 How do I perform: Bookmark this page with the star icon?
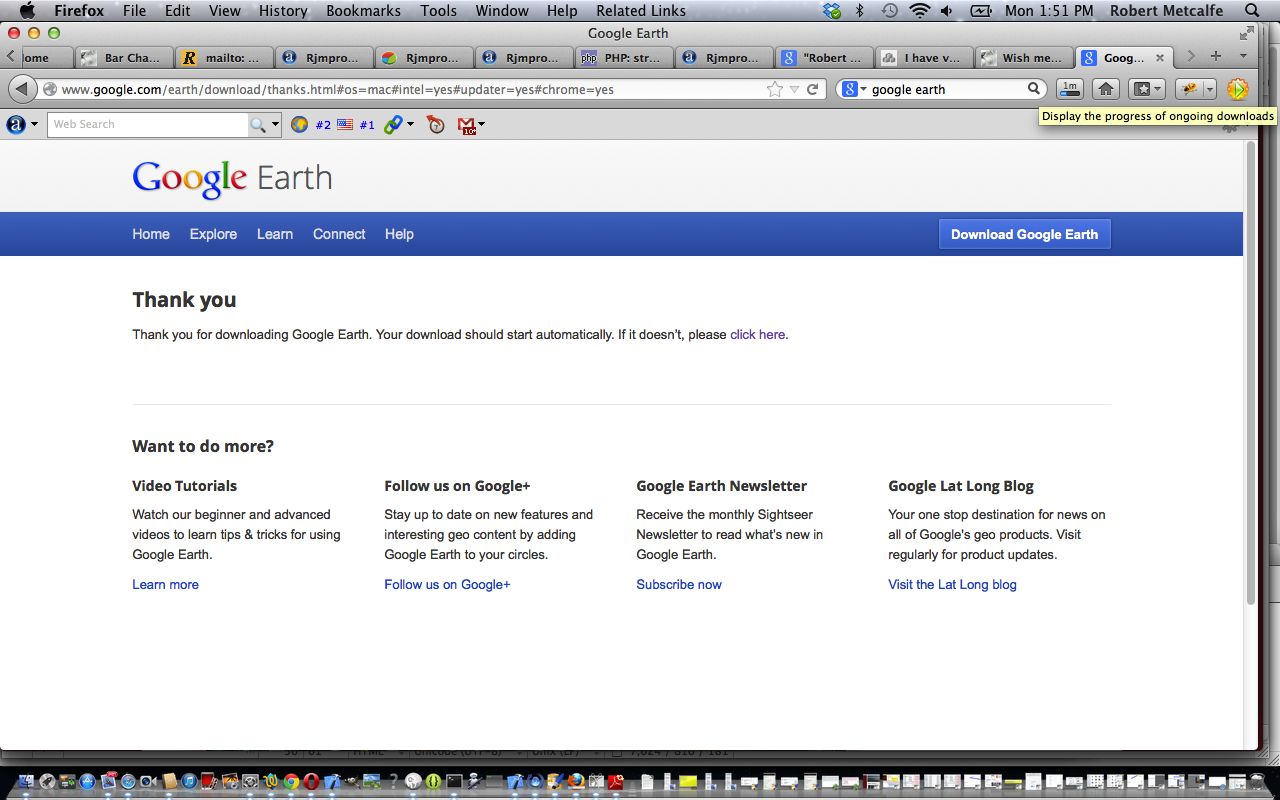coord(774,89)
